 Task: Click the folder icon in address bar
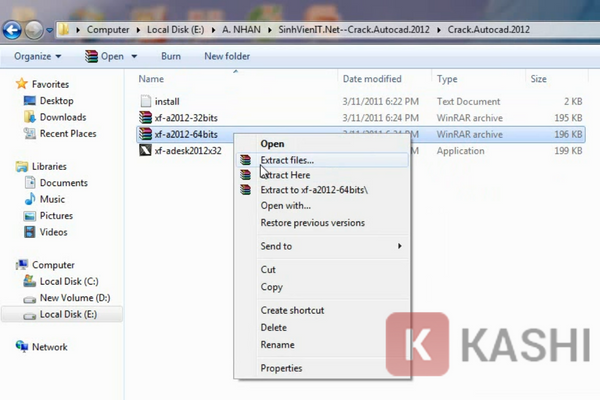64,29
